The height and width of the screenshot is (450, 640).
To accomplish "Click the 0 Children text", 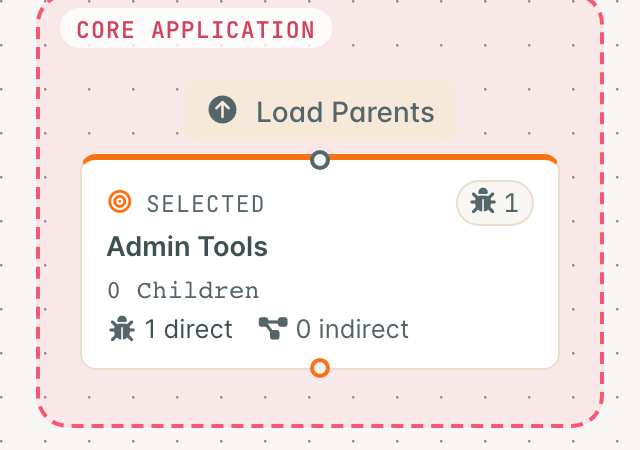I will click(x=183, y=291).
